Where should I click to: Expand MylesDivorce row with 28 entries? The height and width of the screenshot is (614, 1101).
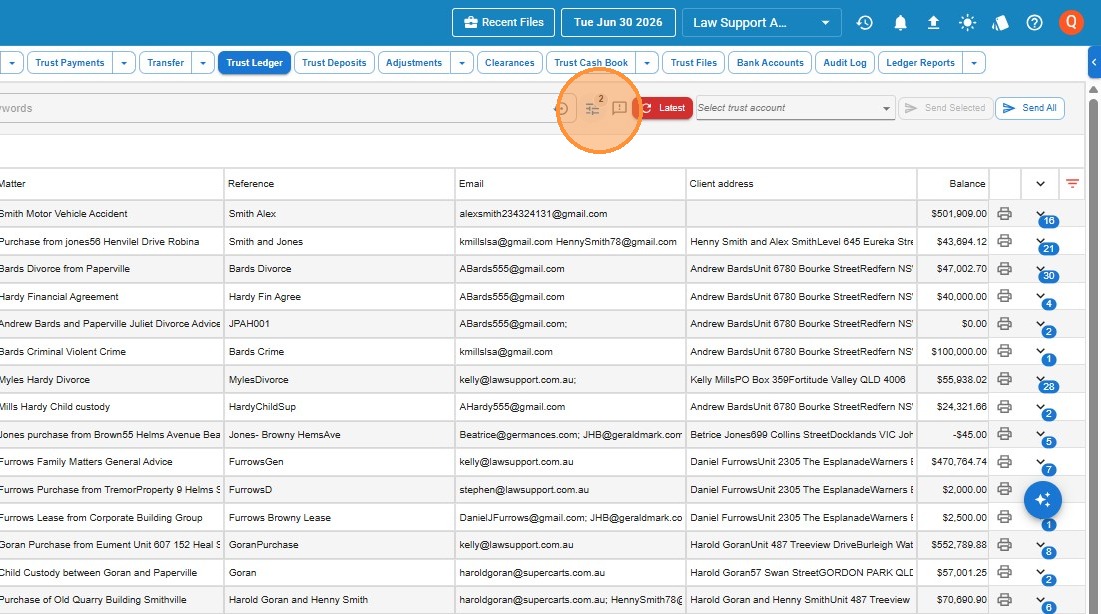pyautogui.click(x=1041, y=379)
